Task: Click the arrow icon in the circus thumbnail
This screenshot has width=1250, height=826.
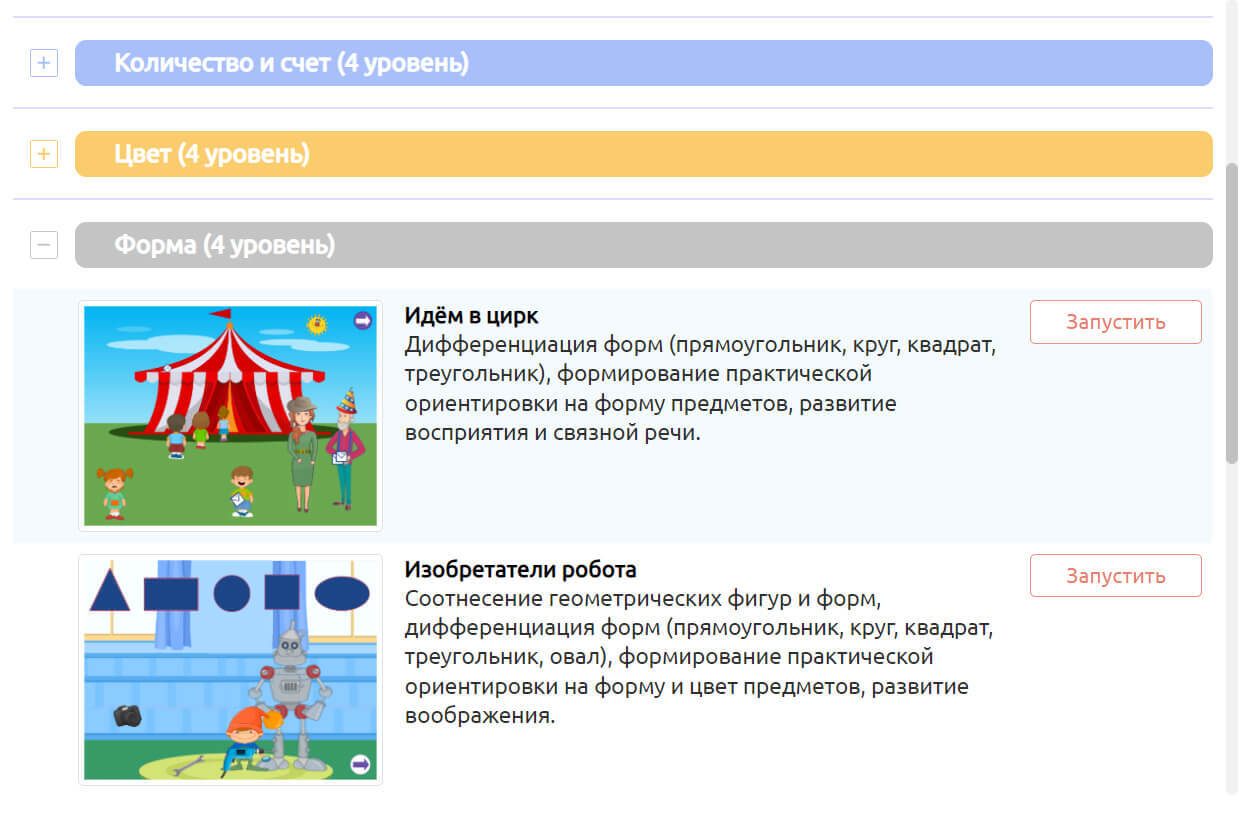Action: pyautogui.click(x=362, y=320)
